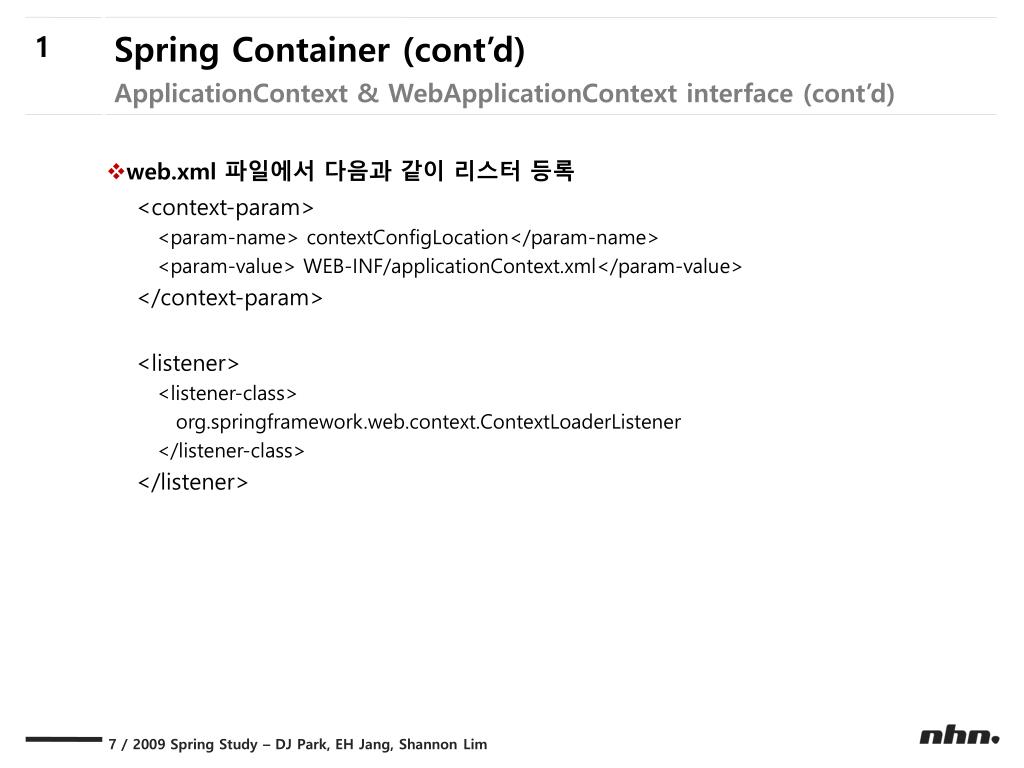The width and height of the screenshot is (1024, 768).
Task: Click the opening listener tag
Action: click(188, 363)
